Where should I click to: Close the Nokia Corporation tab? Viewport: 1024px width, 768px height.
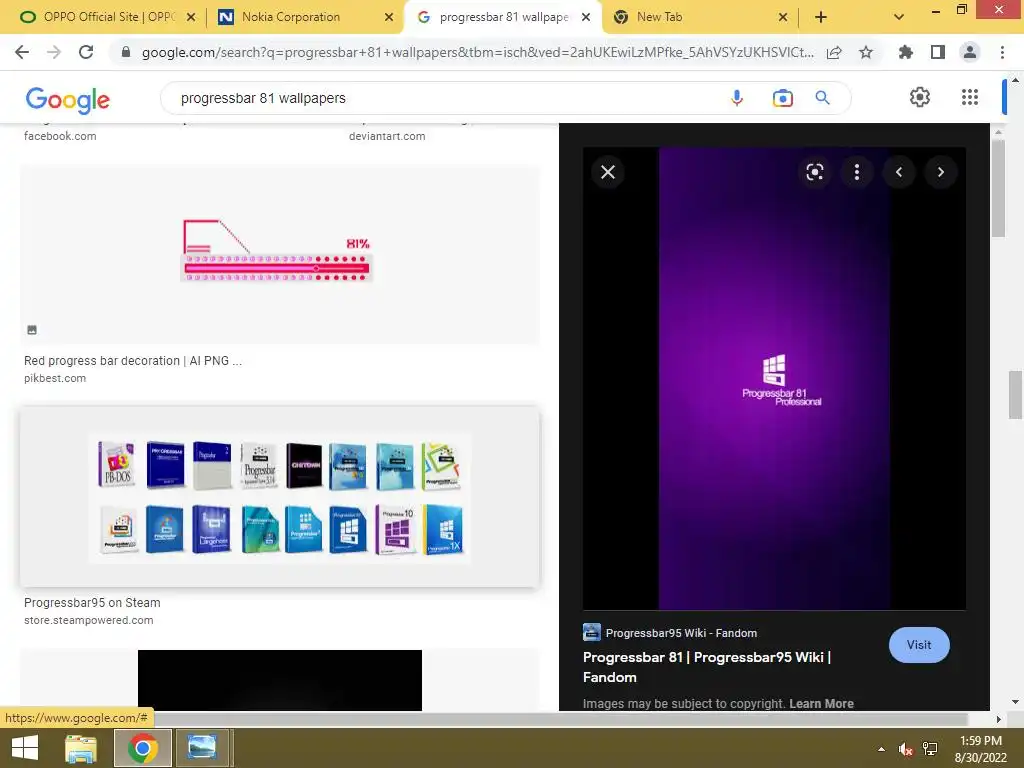point(389,18)
